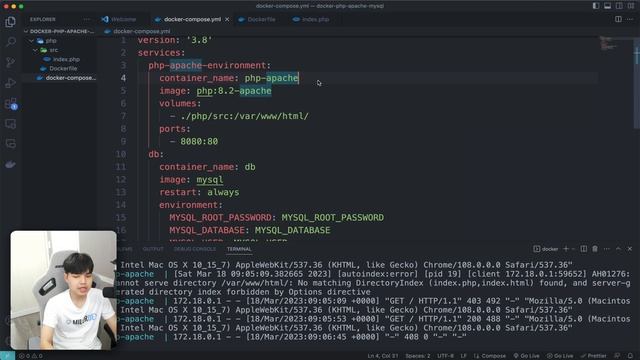
Task: Open the Search view in activity bar
Action: coord(11,42)
